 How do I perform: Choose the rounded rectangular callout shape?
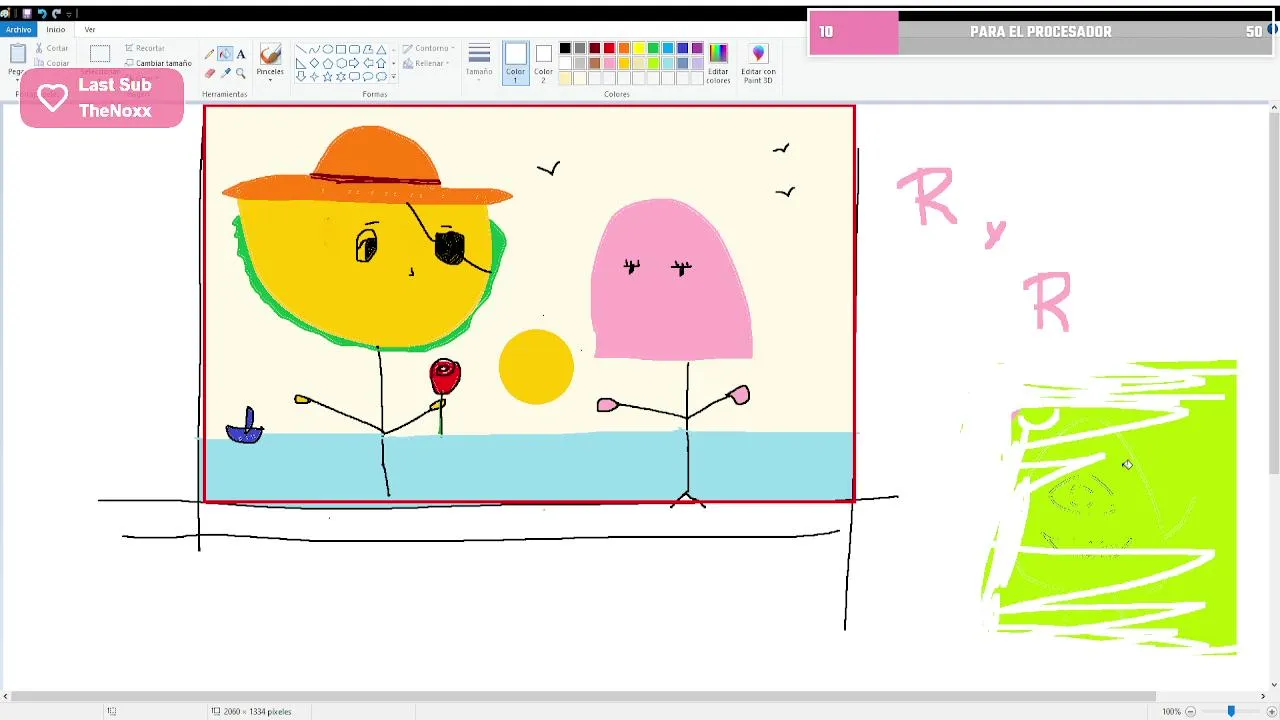pos(354,77)
